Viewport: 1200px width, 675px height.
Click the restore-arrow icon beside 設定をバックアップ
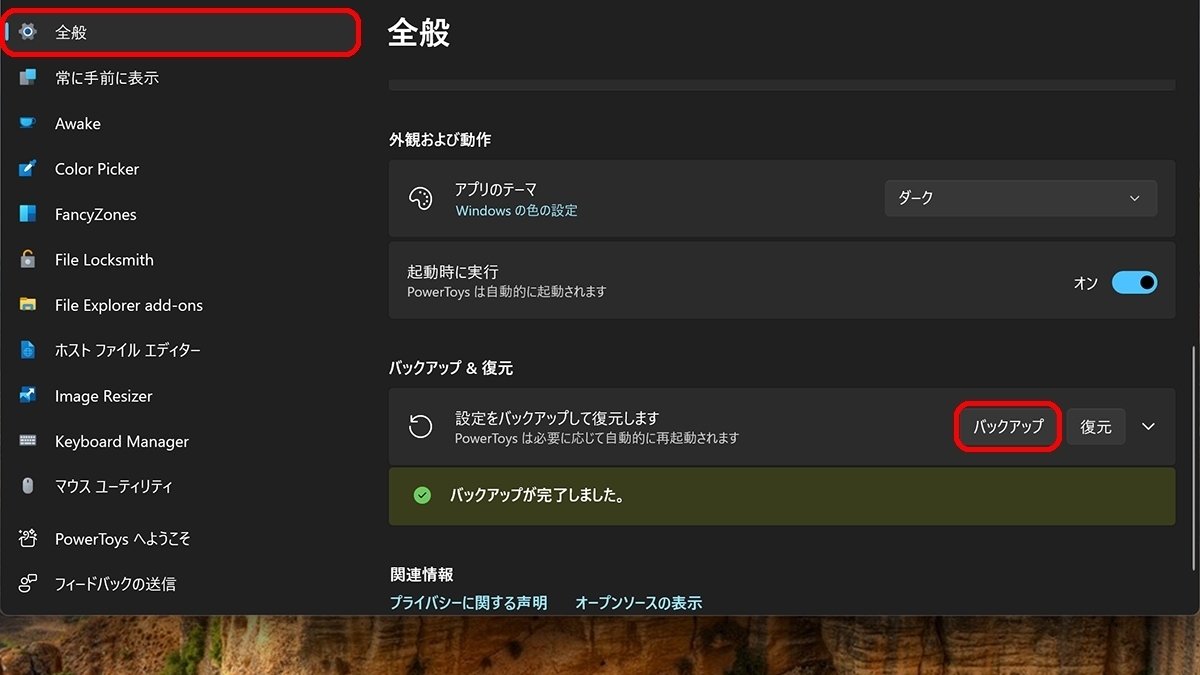(421, 427)
